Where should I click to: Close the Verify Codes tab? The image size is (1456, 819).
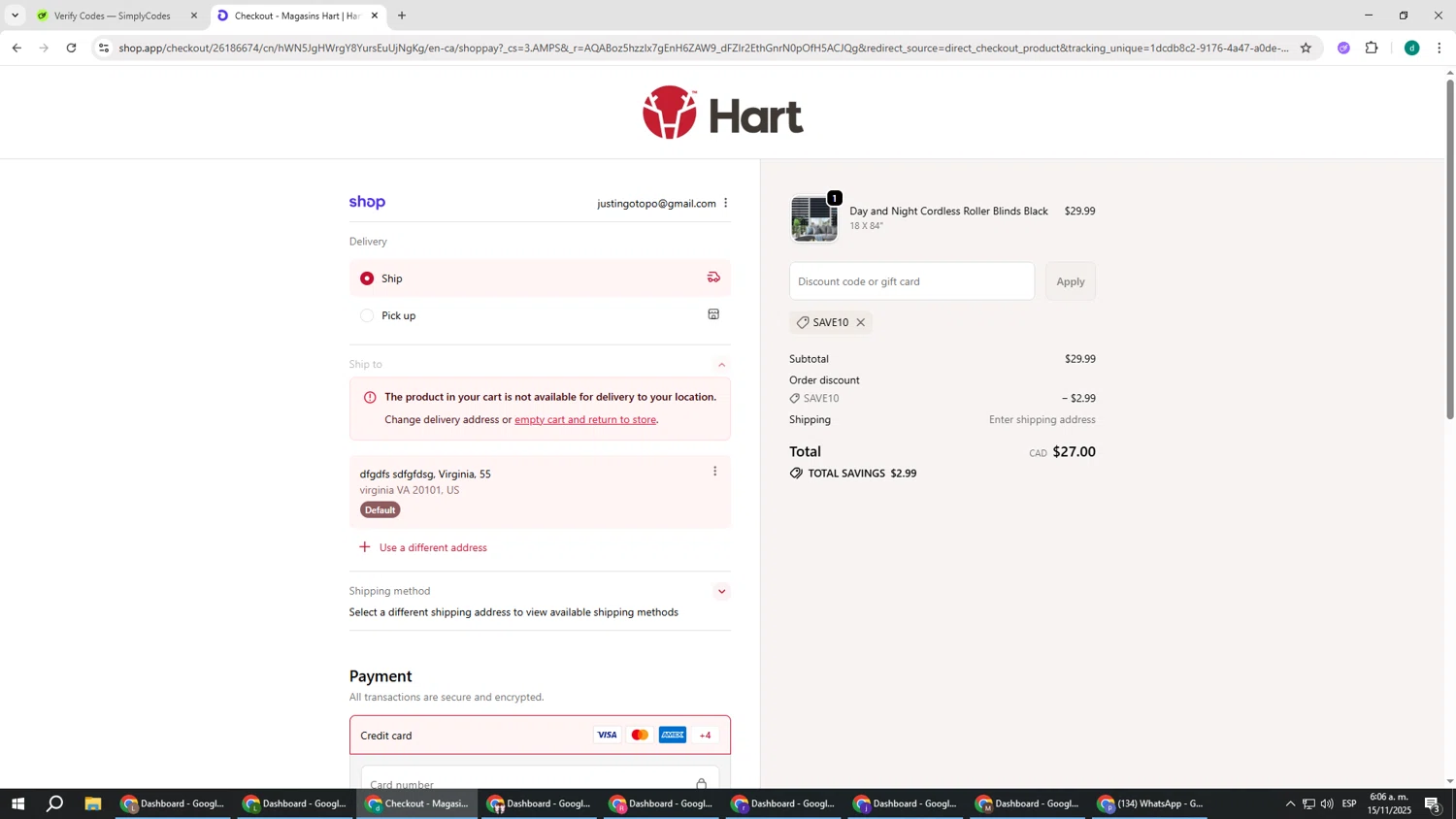[x=193, y=16]
